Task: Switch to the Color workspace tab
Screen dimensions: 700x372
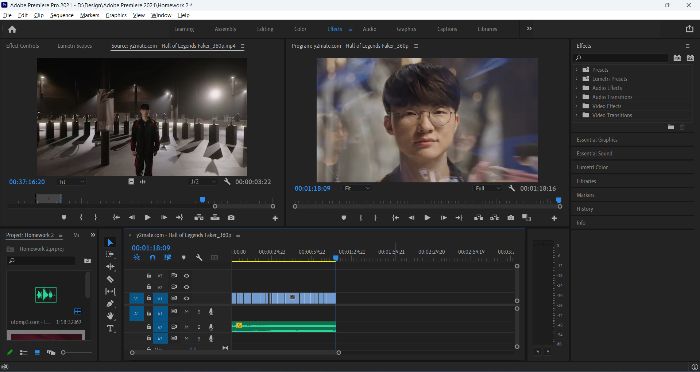Action: pos(300,29)
